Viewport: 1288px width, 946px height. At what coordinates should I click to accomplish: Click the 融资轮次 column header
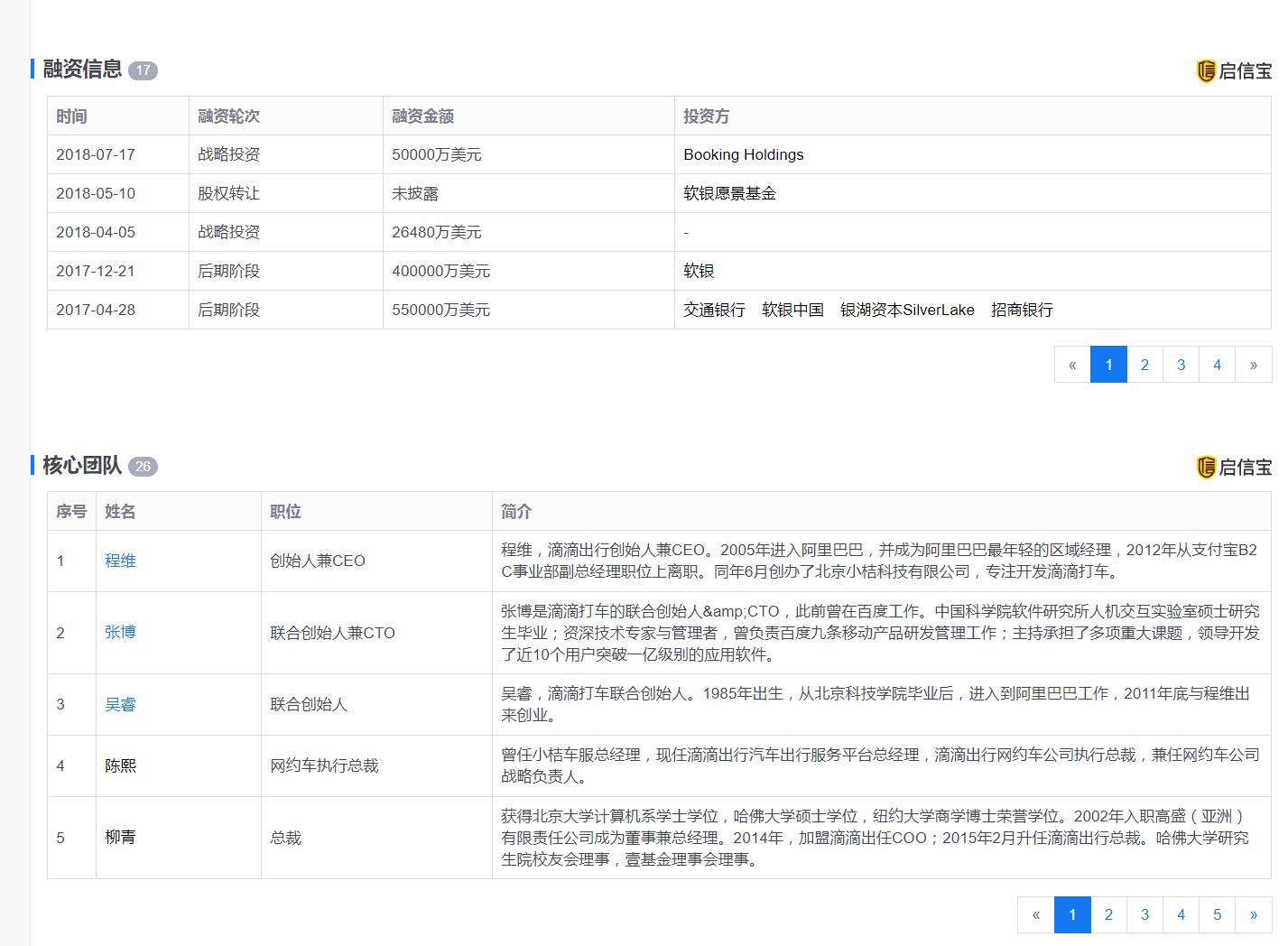point(228,116)
